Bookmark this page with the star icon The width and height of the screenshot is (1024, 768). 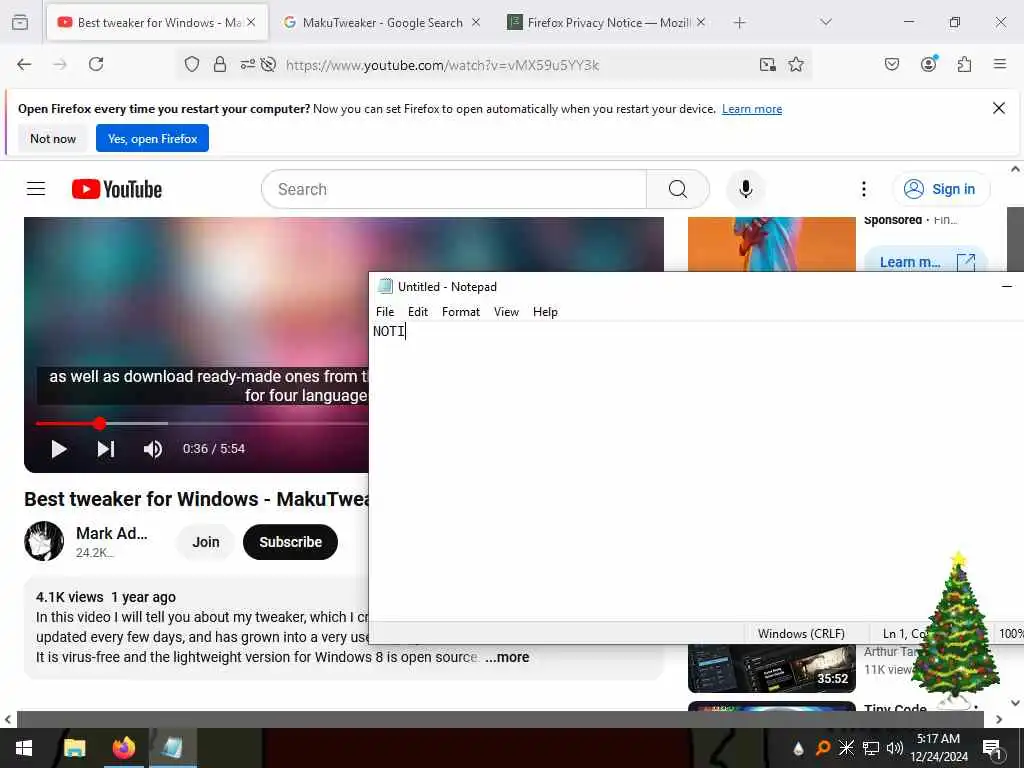click(795, 64)
